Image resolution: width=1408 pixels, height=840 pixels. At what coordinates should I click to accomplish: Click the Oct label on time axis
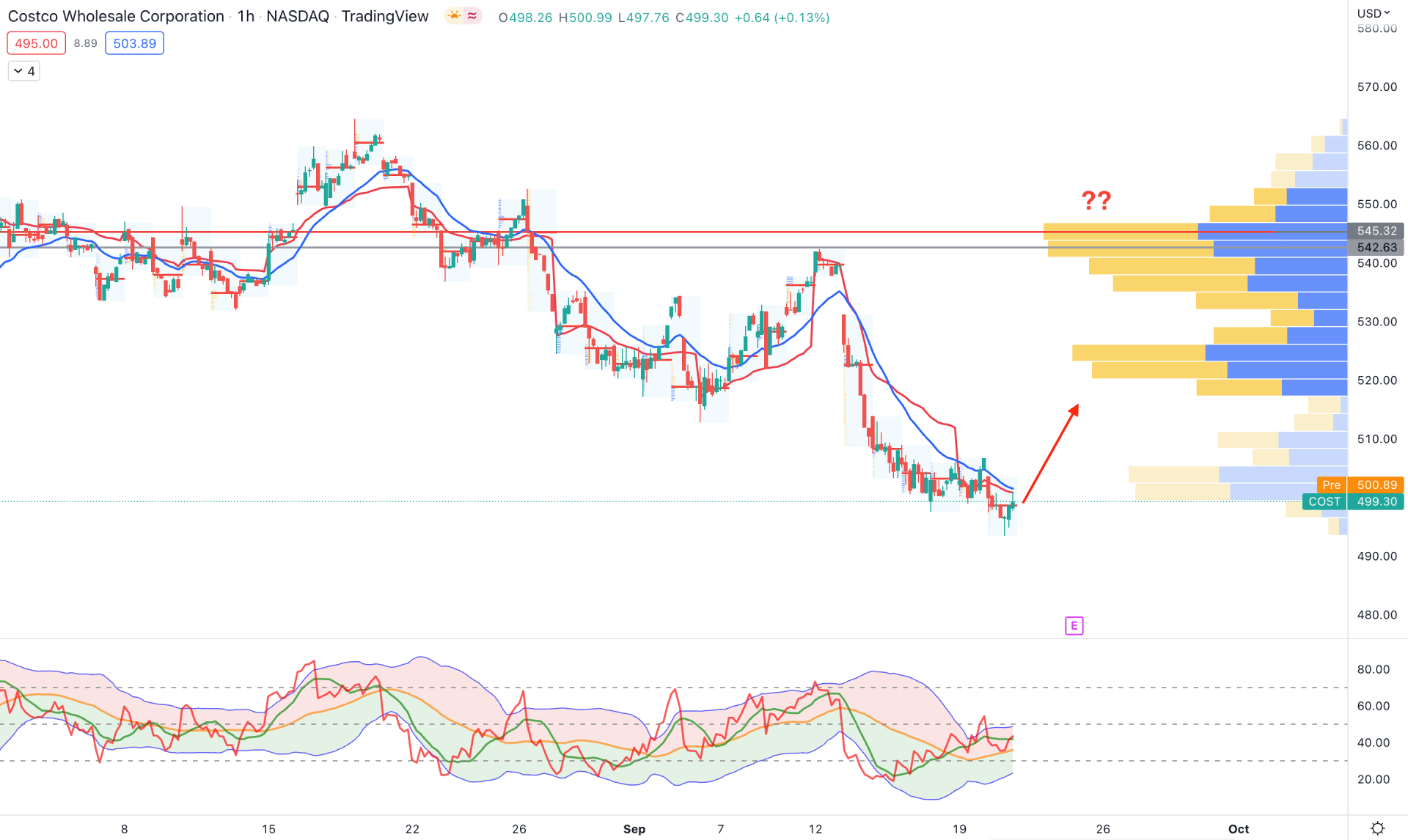click(1239, 829)
